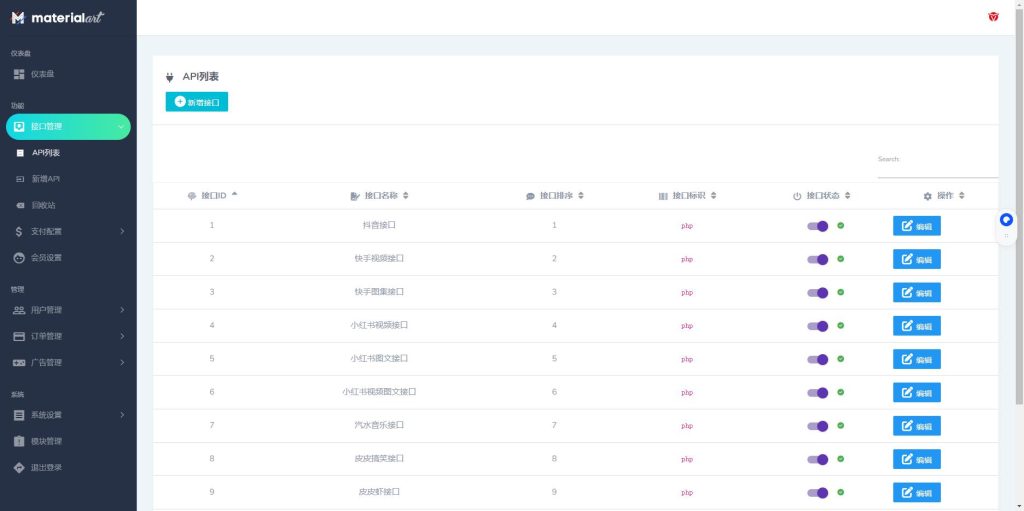Sort by 接口名称 column arrows
The image size is (1024, 511).
click(406, 195)
